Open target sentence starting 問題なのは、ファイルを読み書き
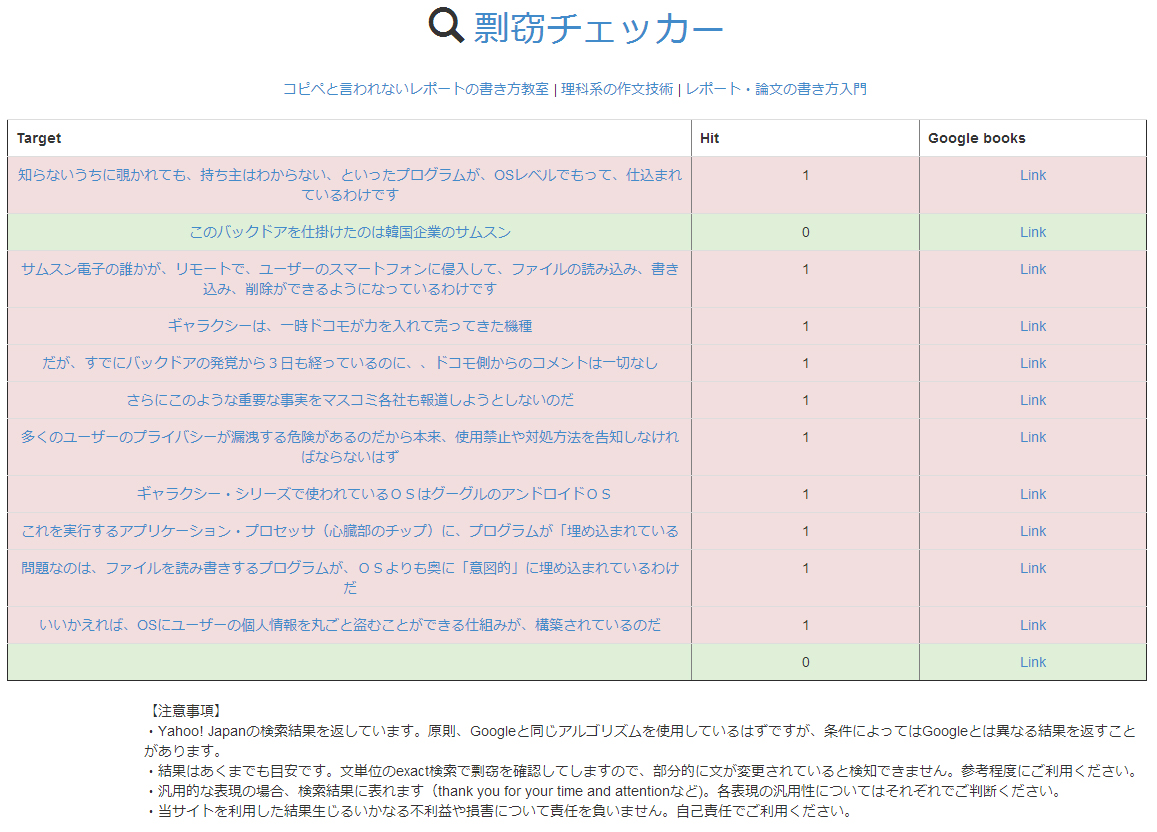 [350, 578]
